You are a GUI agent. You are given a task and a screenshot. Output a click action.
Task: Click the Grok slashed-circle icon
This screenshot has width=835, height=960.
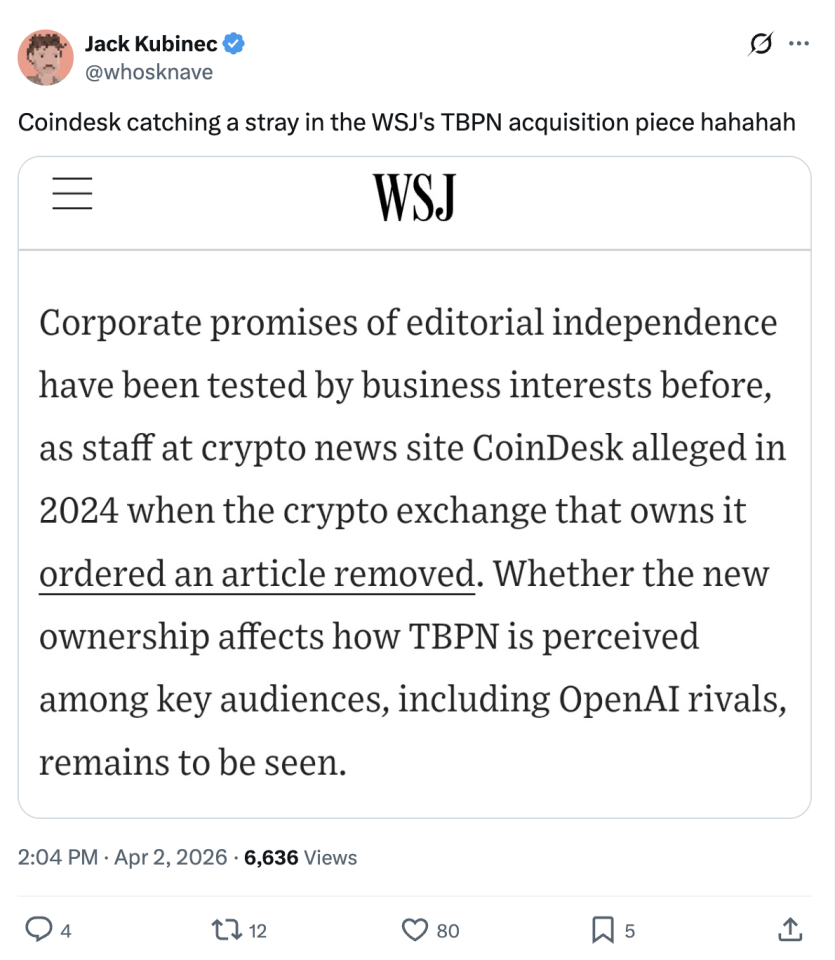[x=759, y=44]
